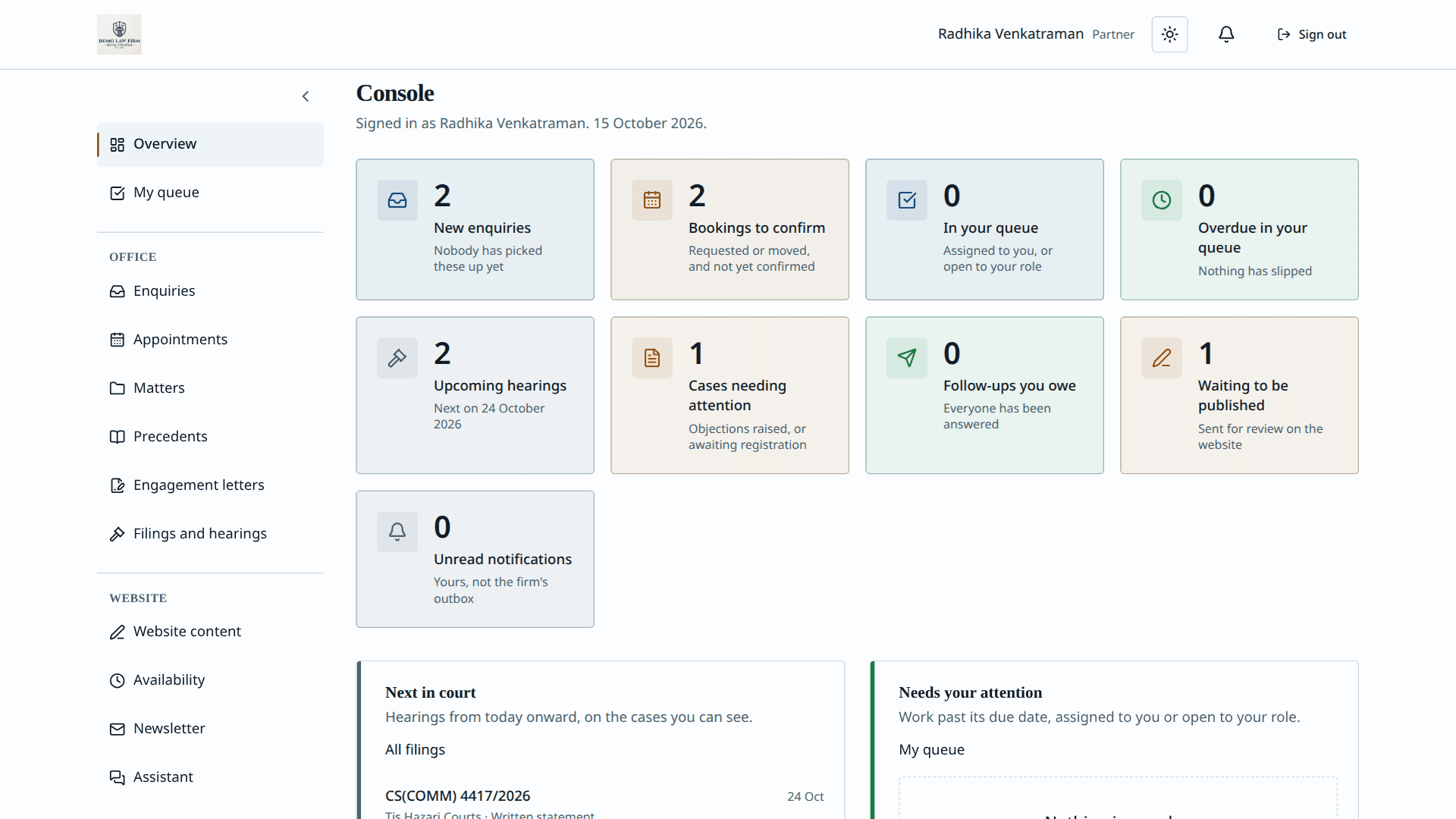
Task: Click the Waiting to be published pencil icon
Action: pos(1162,358)
